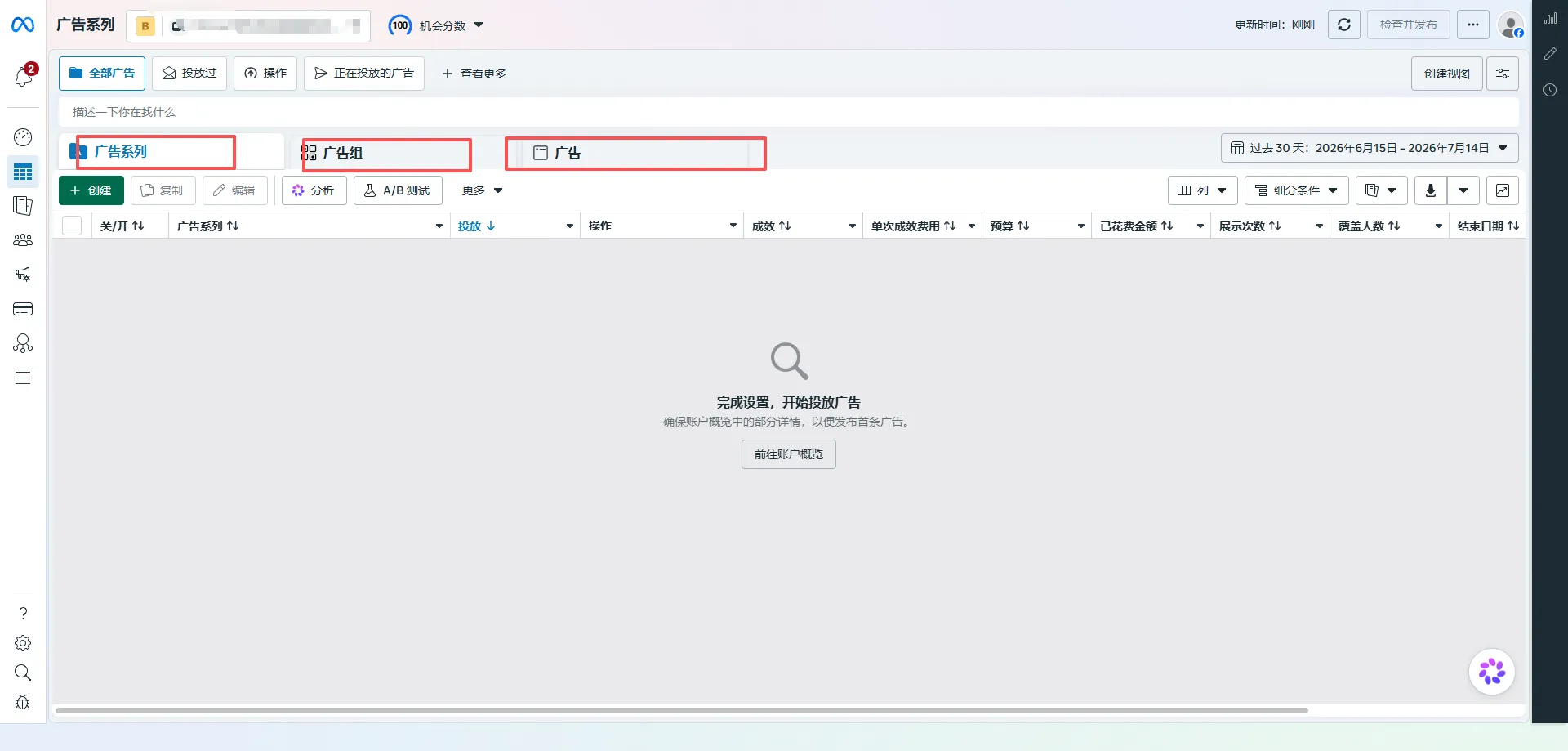Click the view customization sliders icon
This screenshot has width=1568, height=751.
1503,74
